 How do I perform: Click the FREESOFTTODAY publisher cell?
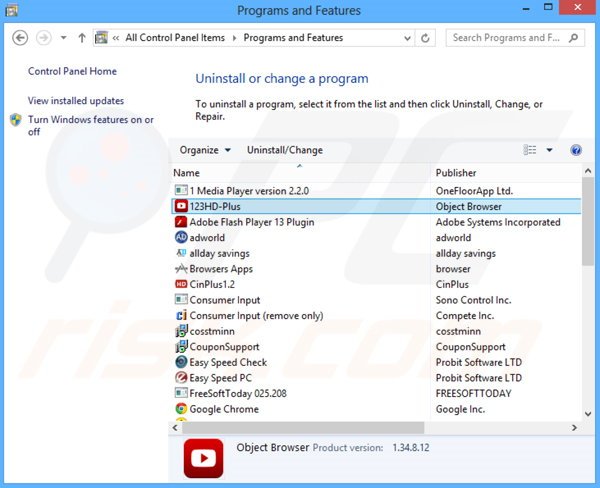tap(473, 393)
